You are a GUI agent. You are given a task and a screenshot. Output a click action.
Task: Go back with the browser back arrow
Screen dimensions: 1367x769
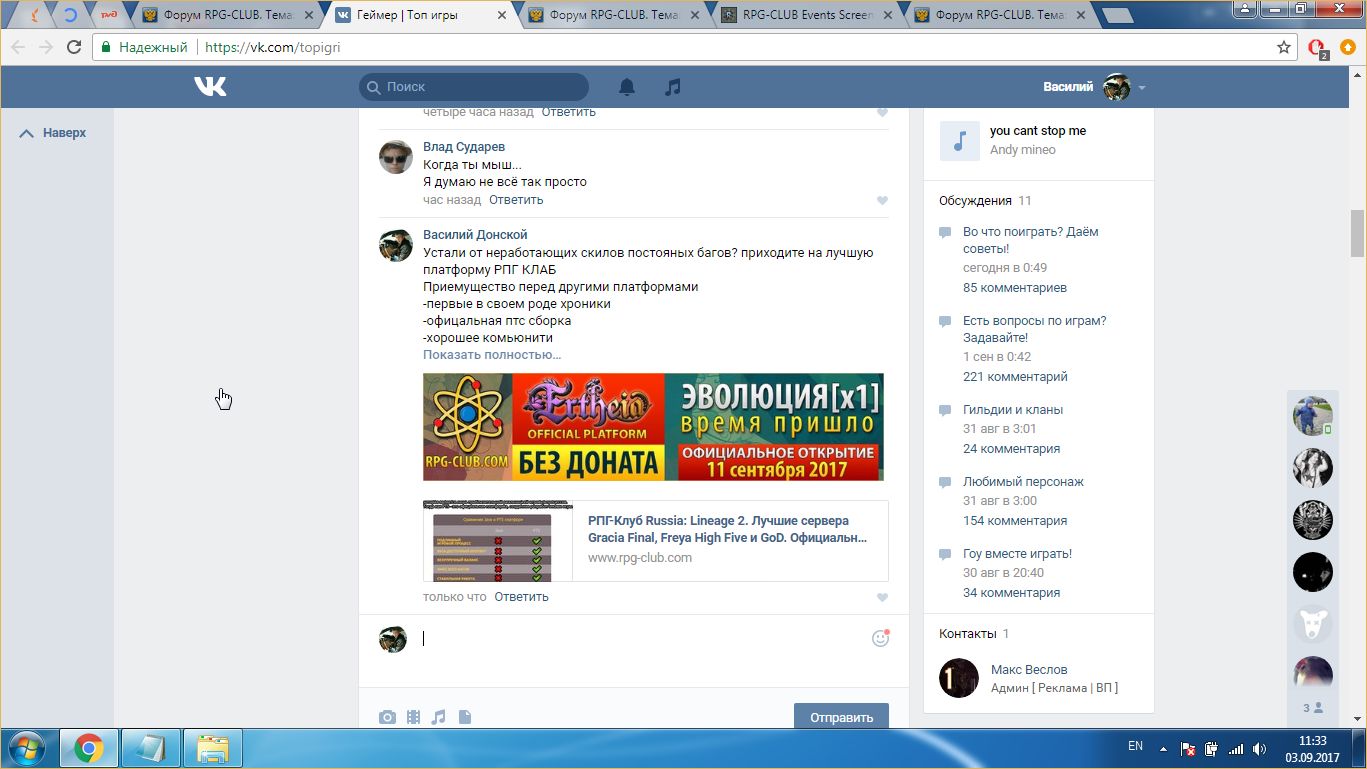click(x=17, y=47)
